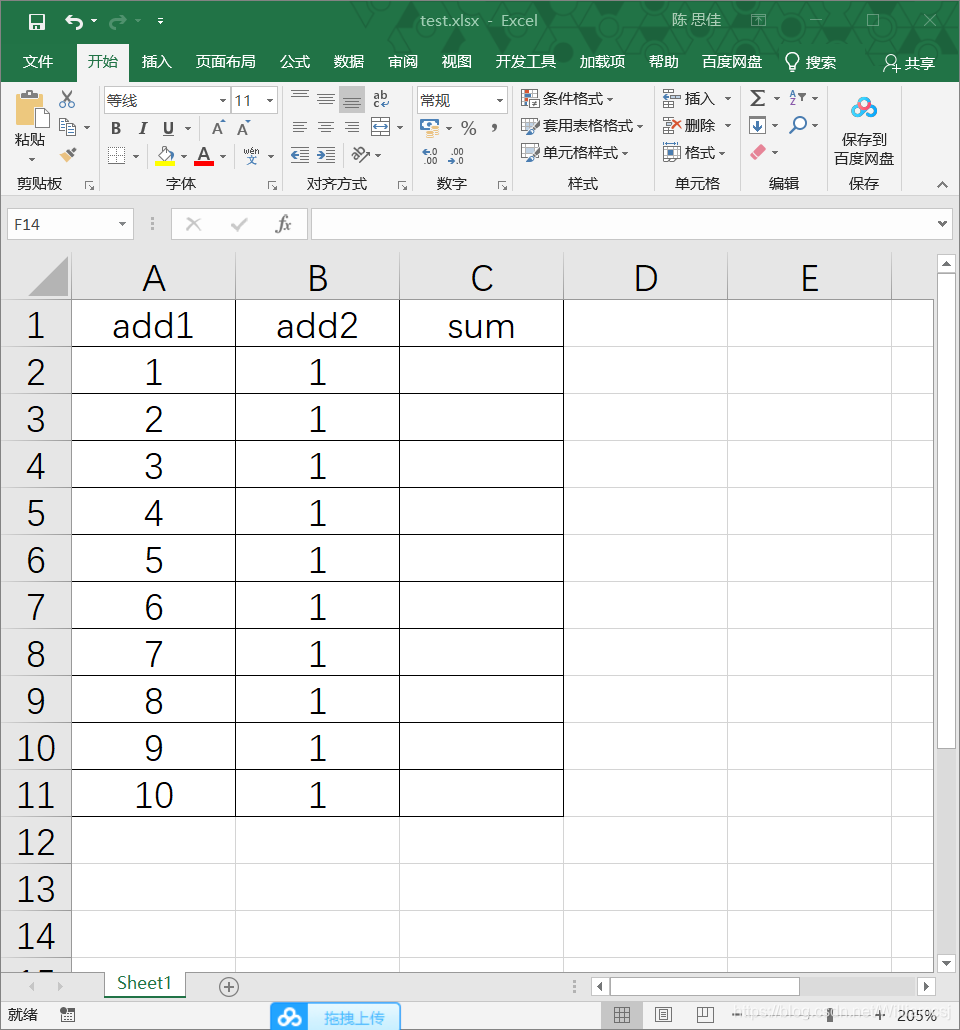Viewport: 960px width, 1030px height.
Task: Toggle Italic formatting
Action: pos(143,128)
